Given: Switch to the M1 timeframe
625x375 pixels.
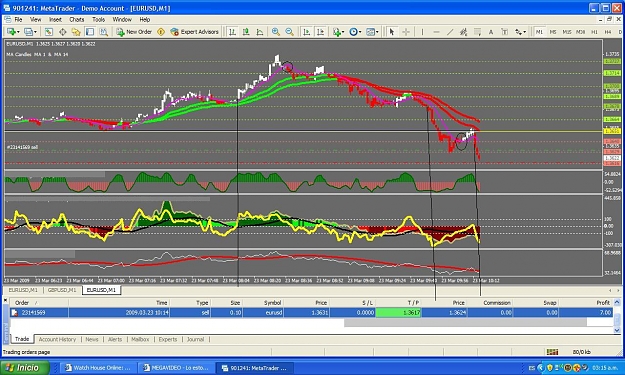Looking at the screenshot, I should 539,32.
